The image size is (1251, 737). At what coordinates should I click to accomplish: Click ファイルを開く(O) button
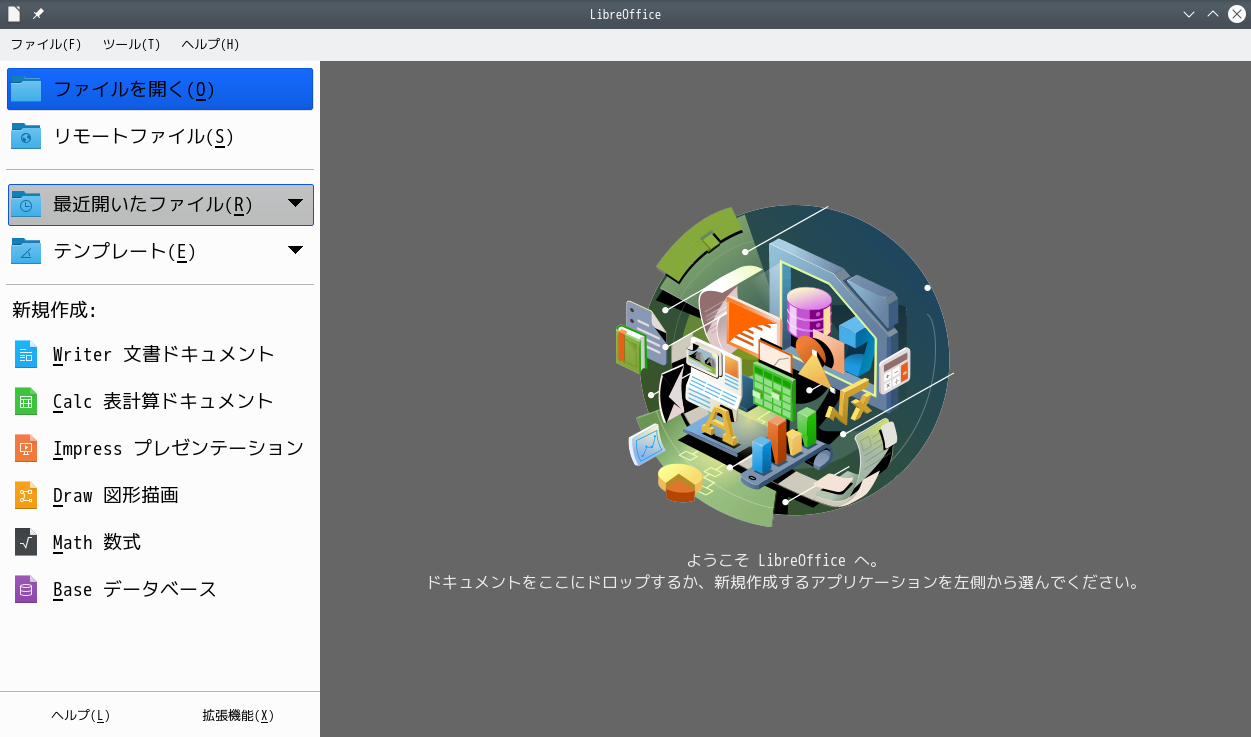(160, 89)
